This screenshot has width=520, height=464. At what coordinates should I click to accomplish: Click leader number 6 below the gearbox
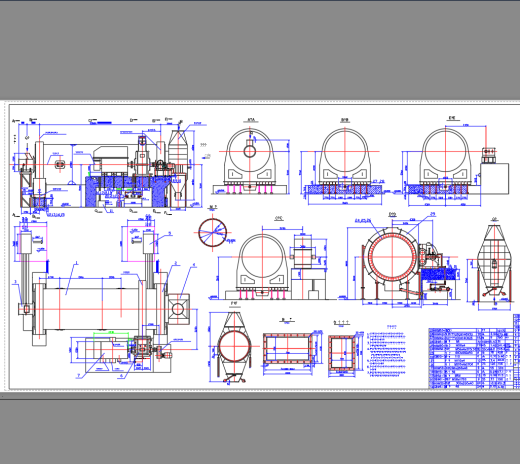[121, 375]
